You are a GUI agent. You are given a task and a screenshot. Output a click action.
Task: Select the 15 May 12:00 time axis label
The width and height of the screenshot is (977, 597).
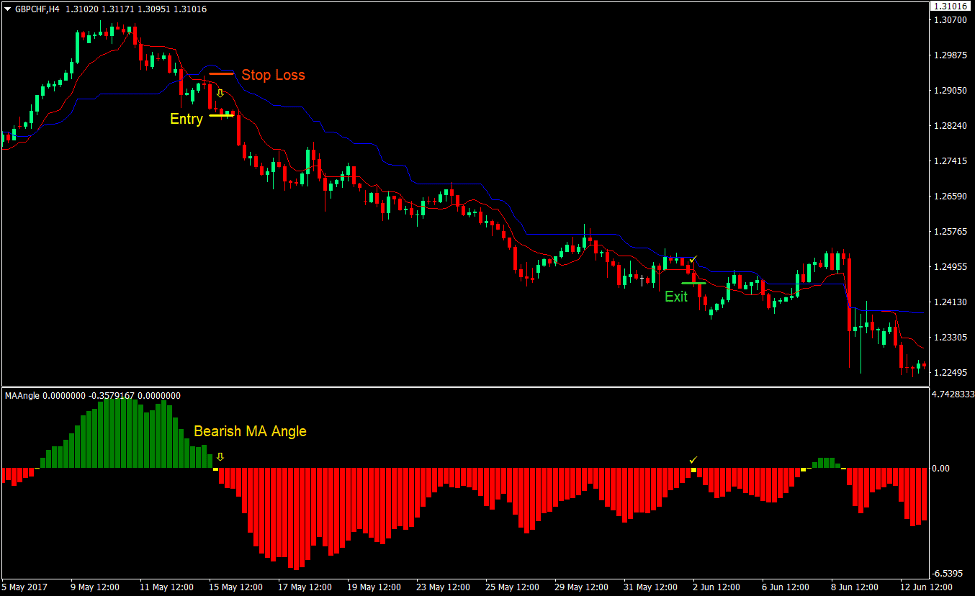(236, 587)
